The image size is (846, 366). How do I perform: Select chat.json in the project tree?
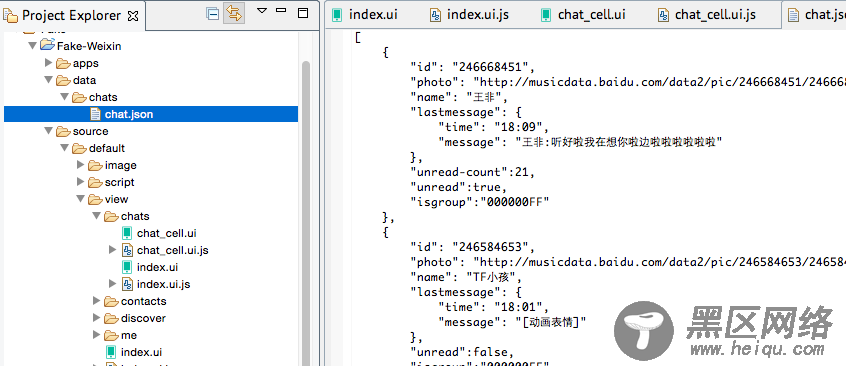(129, 114)
